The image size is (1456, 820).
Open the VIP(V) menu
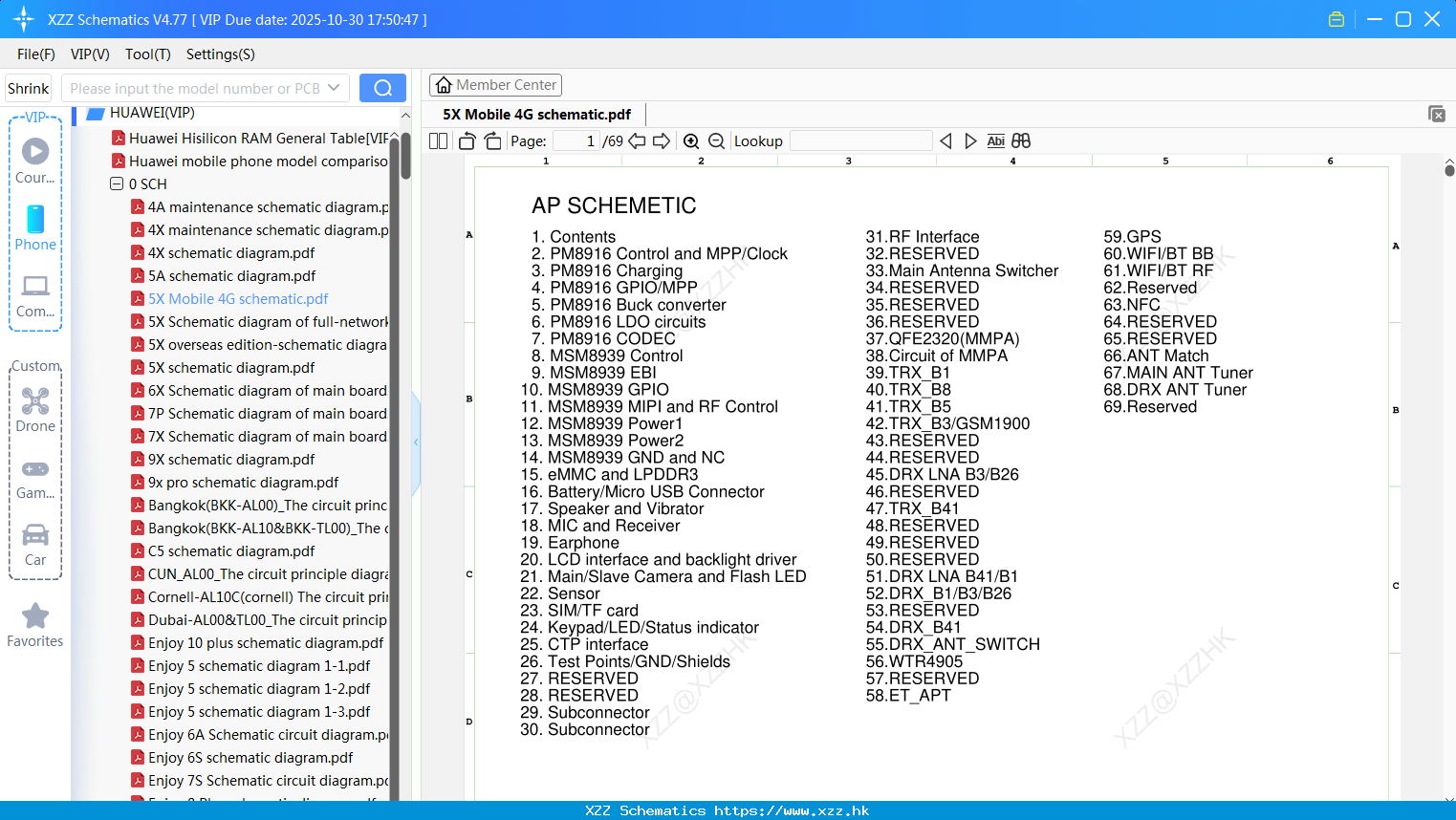tap(90, 54)
